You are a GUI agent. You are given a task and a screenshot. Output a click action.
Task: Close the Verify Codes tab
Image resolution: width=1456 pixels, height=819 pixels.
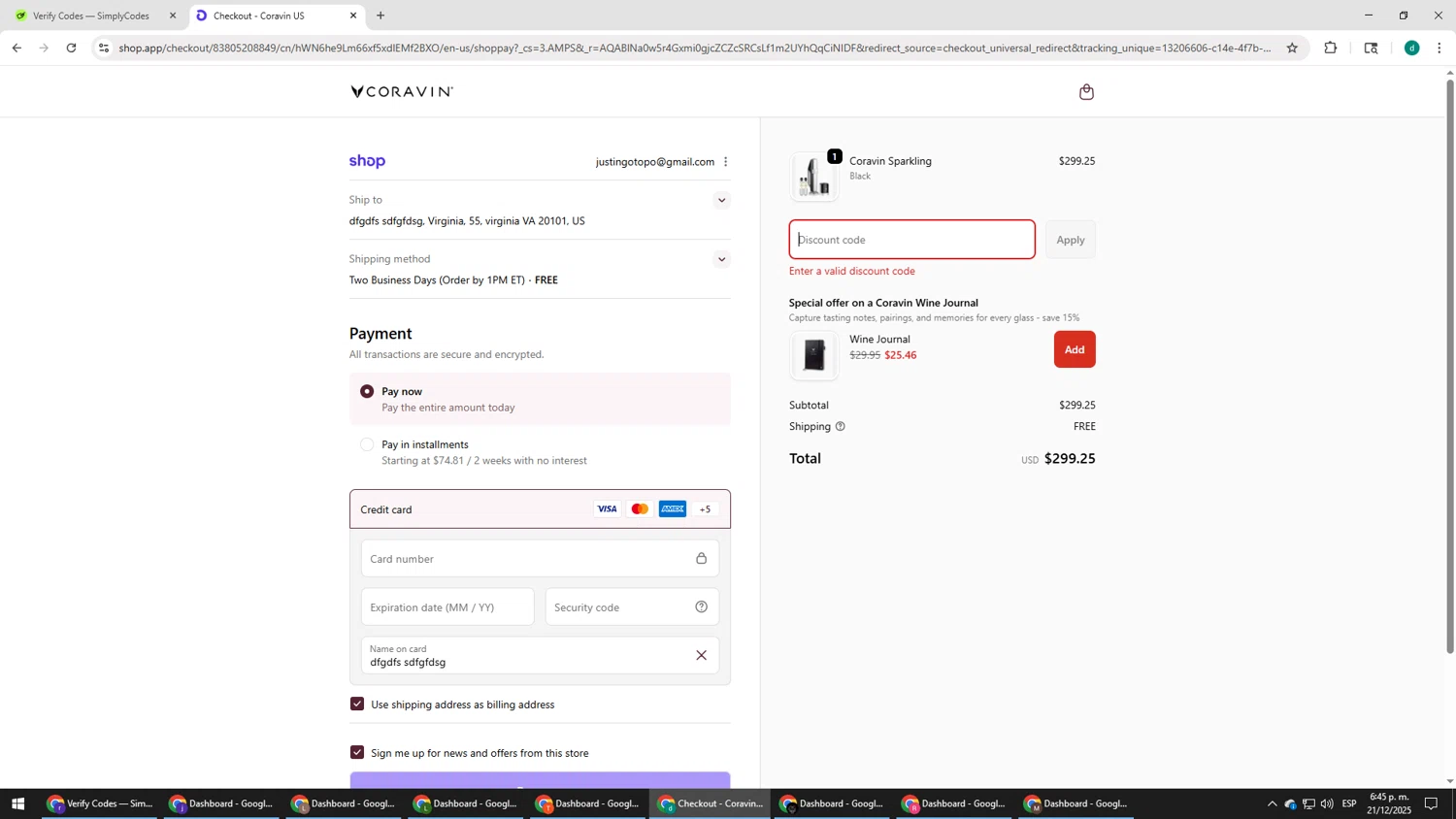pyautogui.click(x=173, y=16)
